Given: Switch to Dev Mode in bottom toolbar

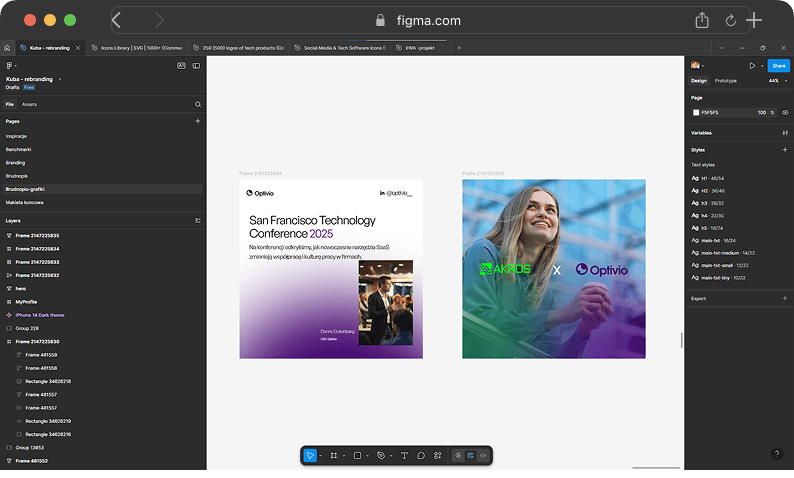Looking at the screenshot, I should point(483,455).
